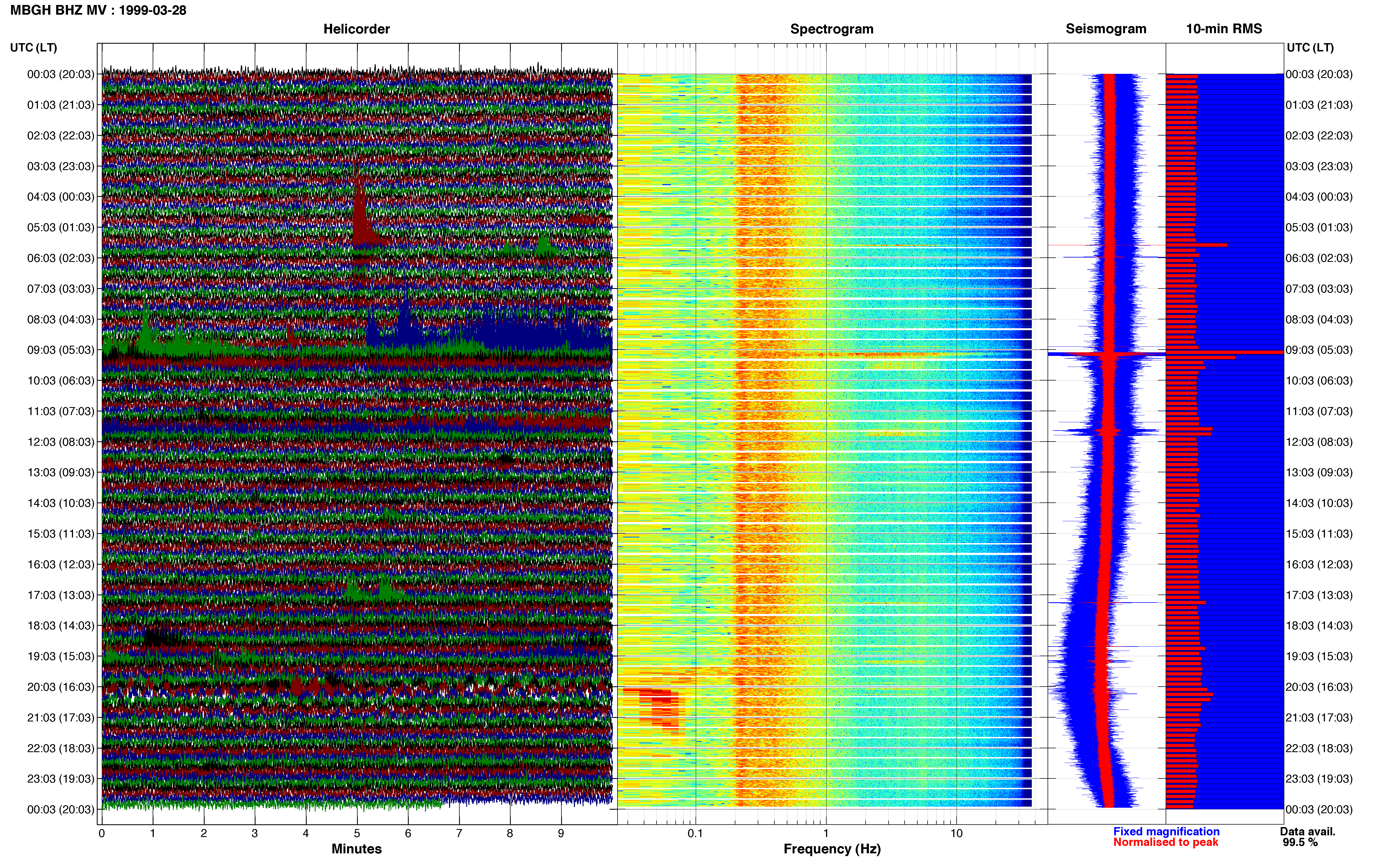Click the right axis time label '22:03 (18:03)'
The image size is (1388, 868).
point(1319,749)
